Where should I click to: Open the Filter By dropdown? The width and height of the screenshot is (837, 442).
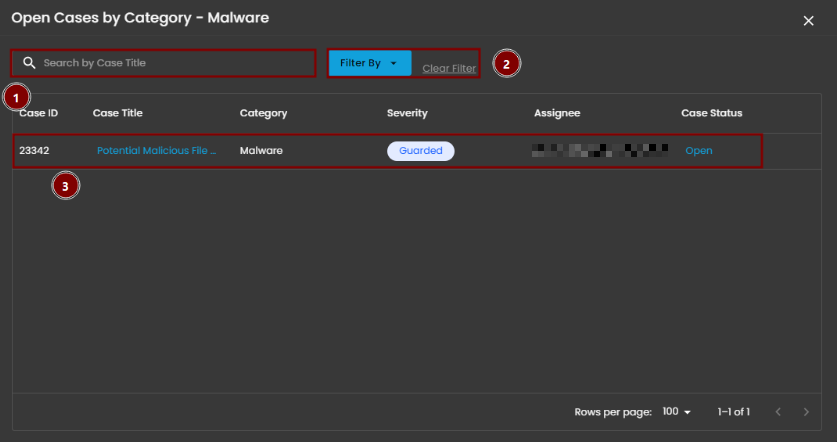click(x=369, y=63)
